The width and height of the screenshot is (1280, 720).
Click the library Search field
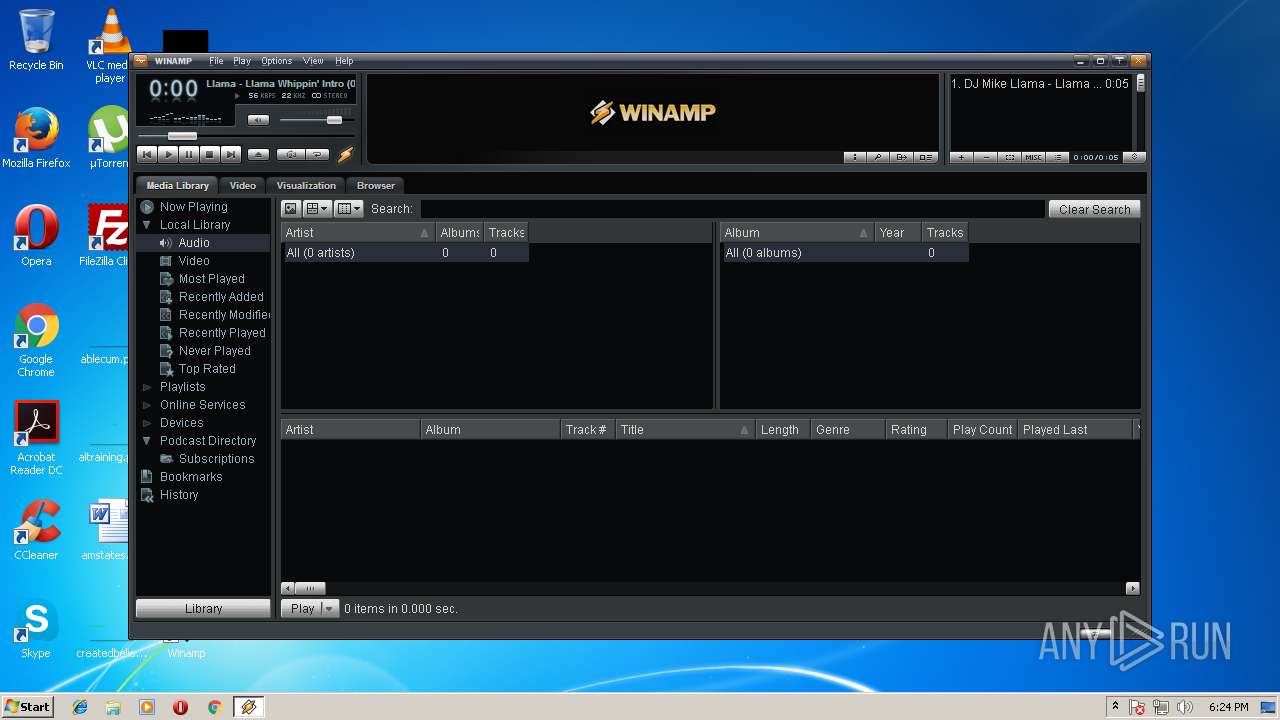(732, 209)
